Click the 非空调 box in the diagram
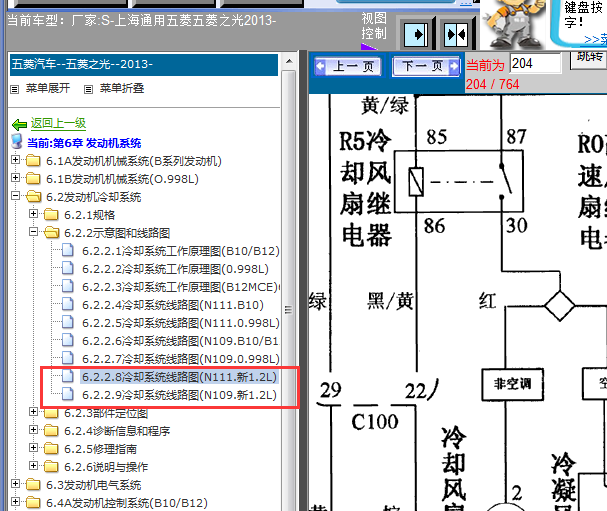This screenshot has width=607, height=511. [513, 384]
